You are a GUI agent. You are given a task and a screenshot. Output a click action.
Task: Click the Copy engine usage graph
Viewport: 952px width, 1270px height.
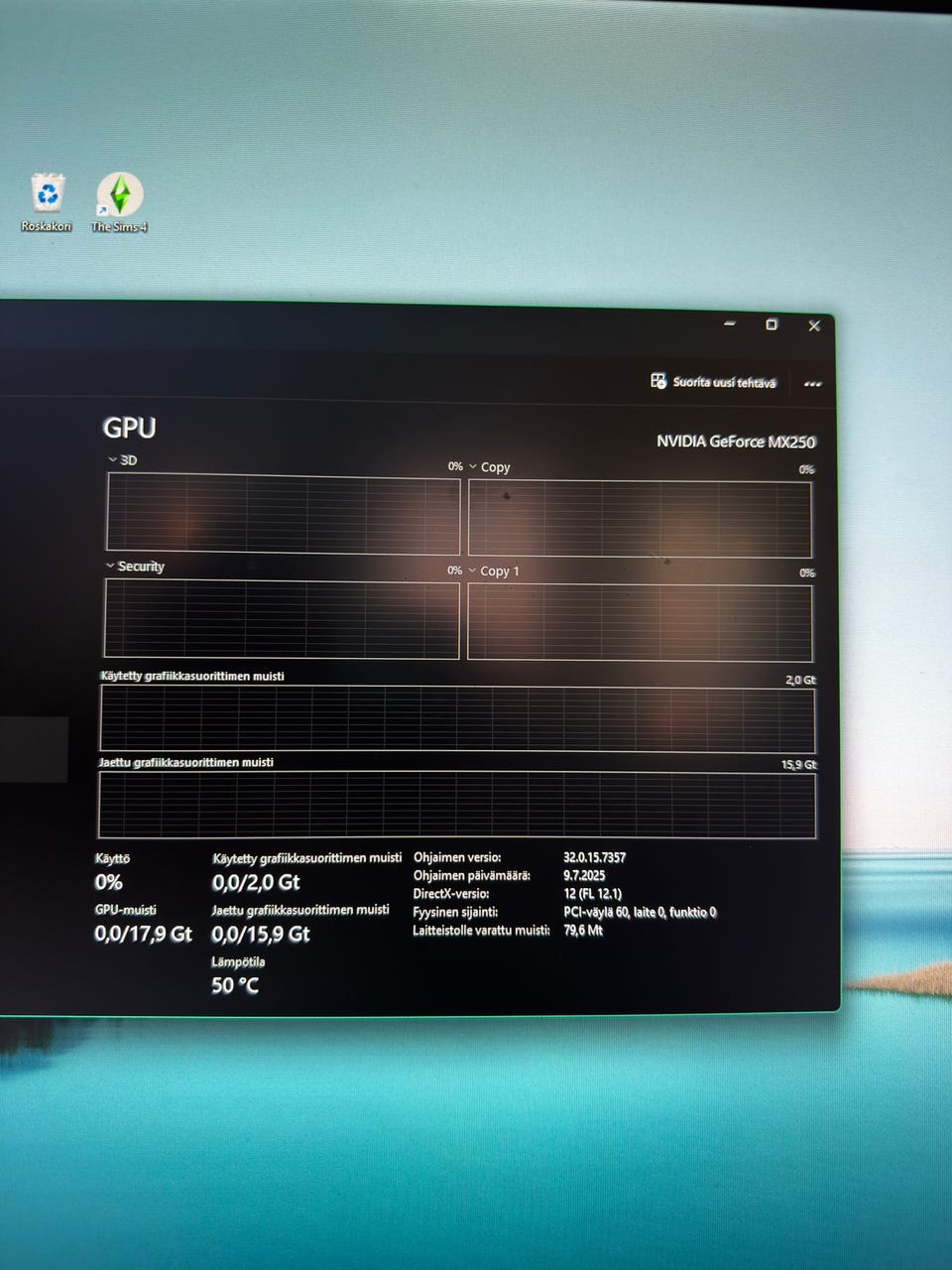point(640,518)
